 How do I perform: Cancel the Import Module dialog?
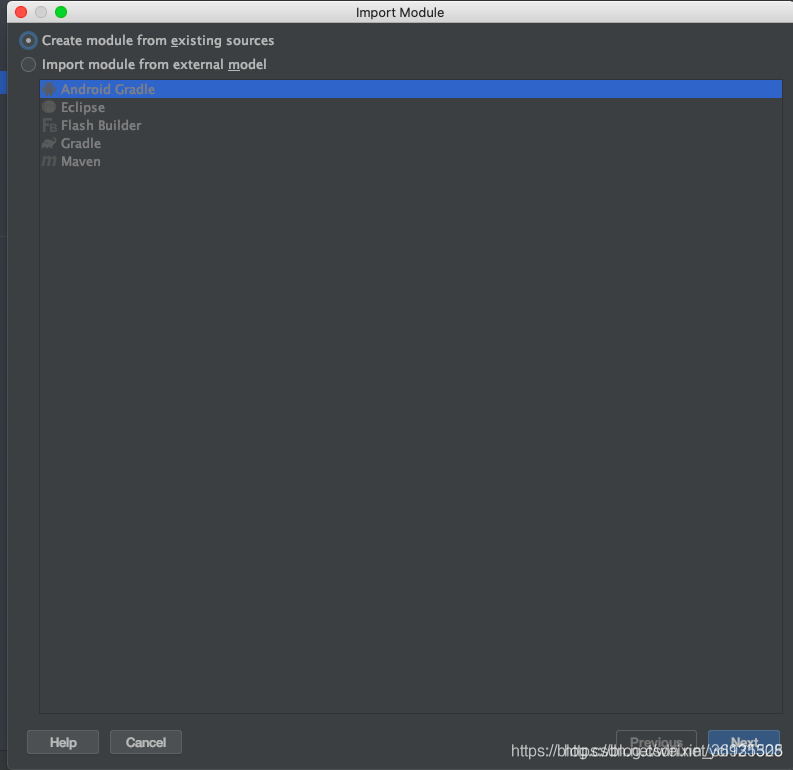click(146, 742)
